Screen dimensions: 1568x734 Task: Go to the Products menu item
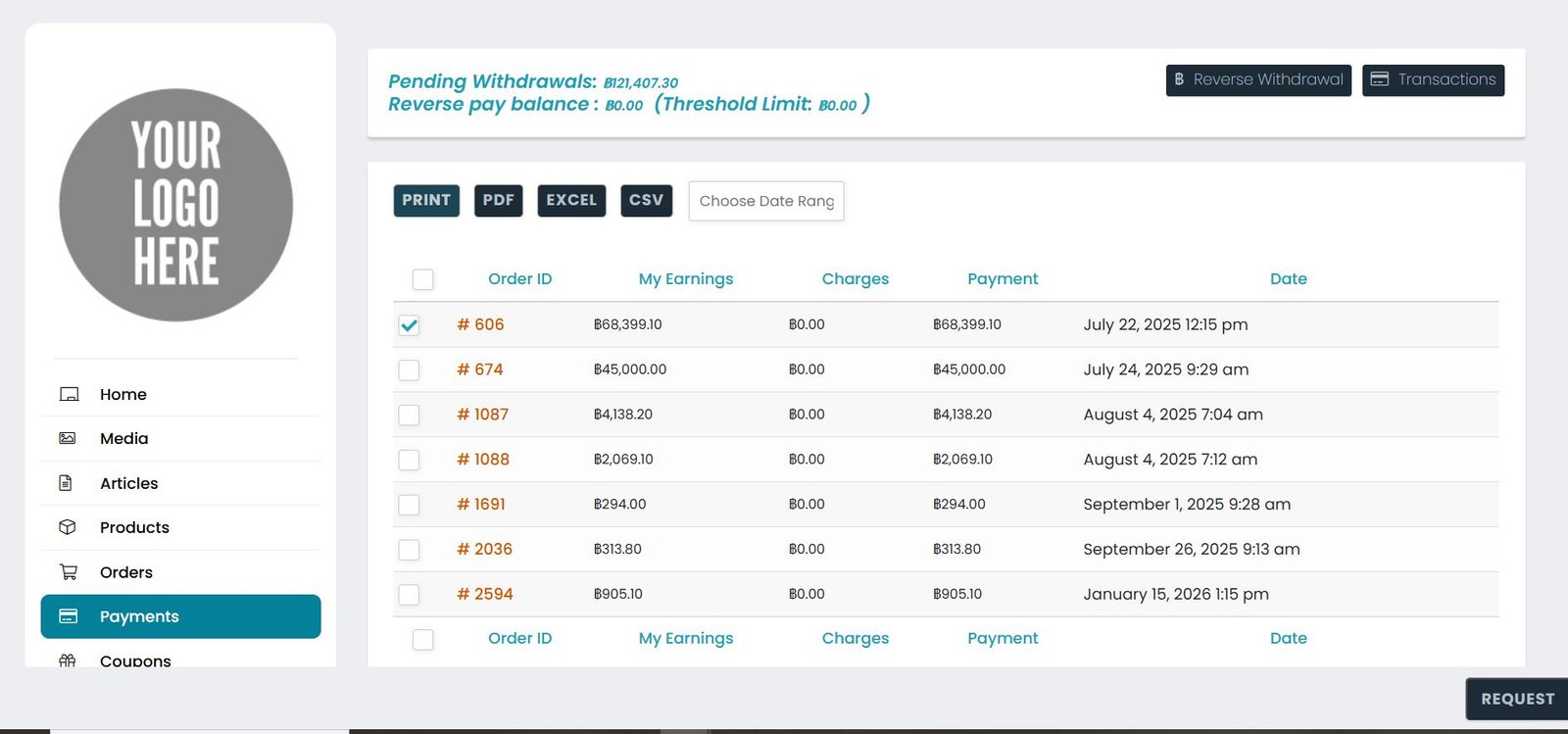point(134,527)
